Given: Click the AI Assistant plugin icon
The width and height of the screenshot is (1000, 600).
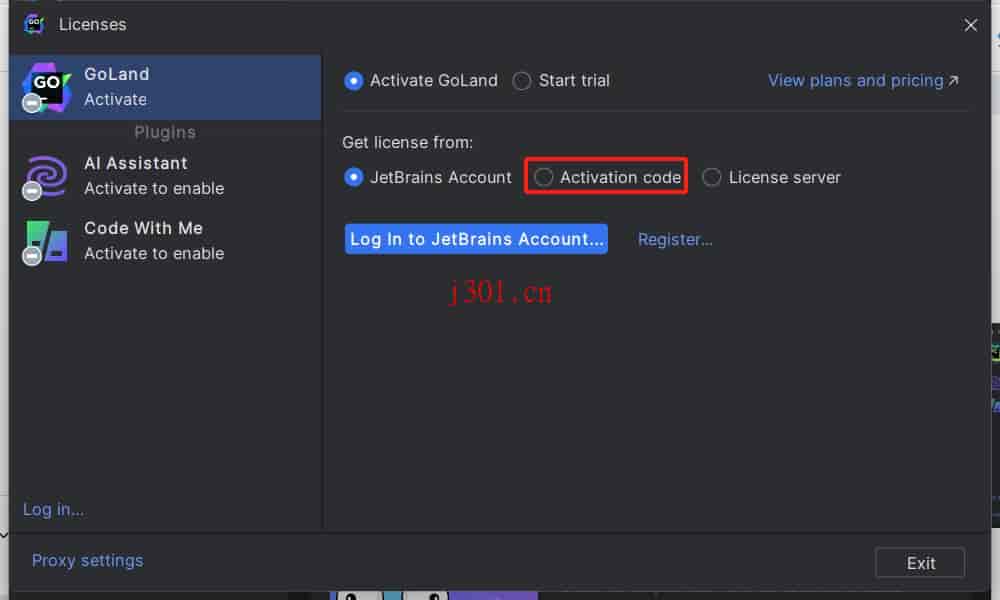Looking at the screenshot, I should [45, 177].
